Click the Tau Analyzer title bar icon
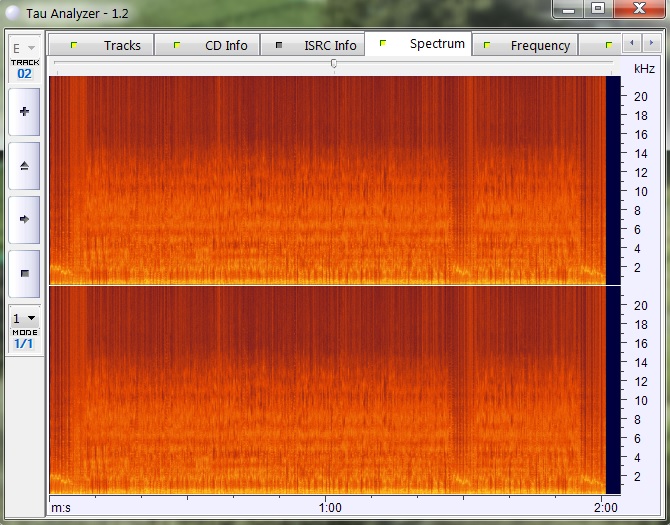This screenshot has height=525, width=670. [12, 13]
